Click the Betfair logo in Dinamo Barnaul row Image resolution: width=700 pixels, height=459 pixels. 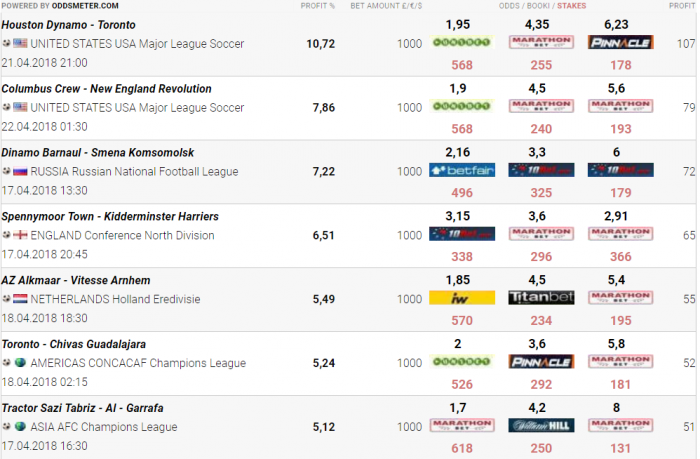462,170
